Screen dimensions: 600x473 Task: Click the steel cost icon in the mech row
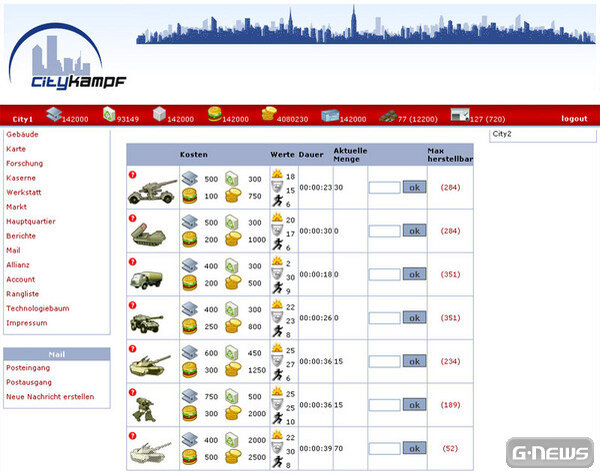tap(189, 396)
